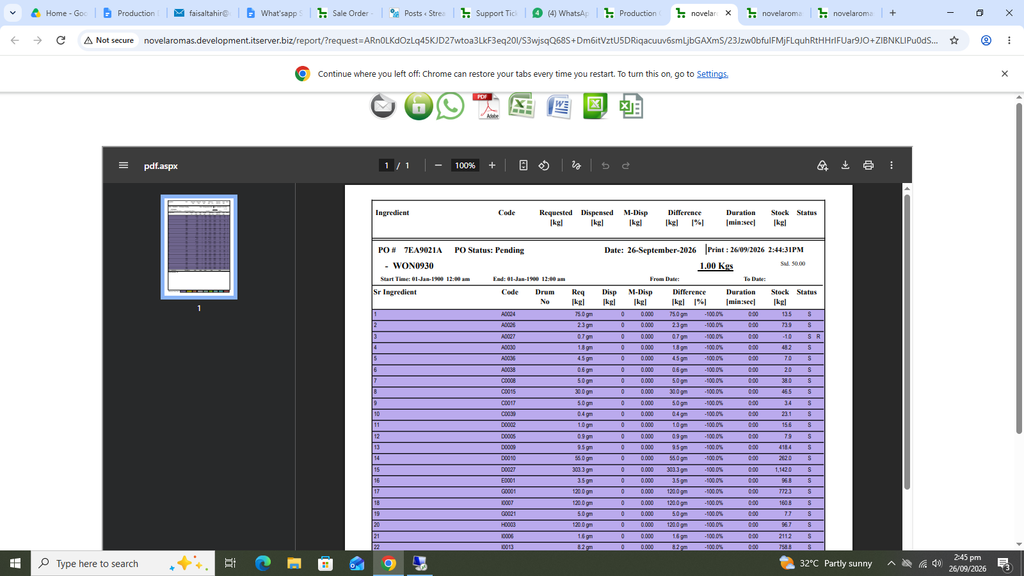Download the PDF file
The width and height of the screenshot is (1024, 576).
(x=845, y=166)
